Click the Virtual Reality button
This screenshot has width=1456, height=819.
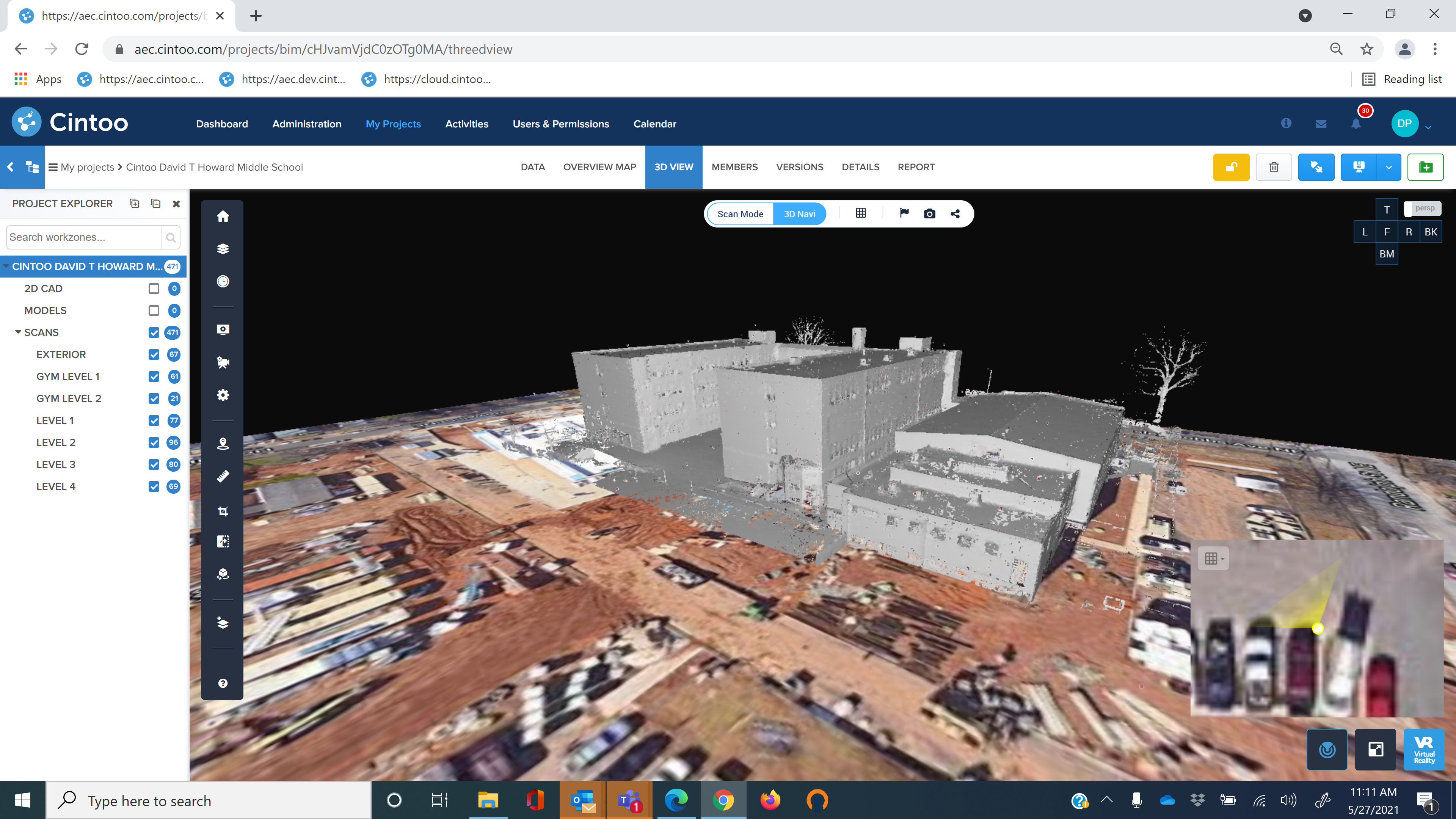1423,750
